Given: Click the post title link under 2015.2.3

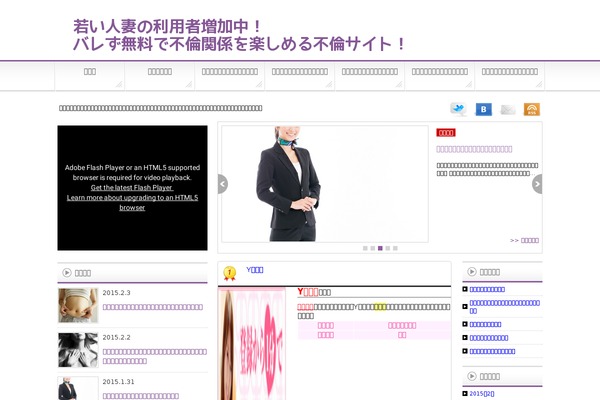Looking at the screenshot, I should (153, 307).
